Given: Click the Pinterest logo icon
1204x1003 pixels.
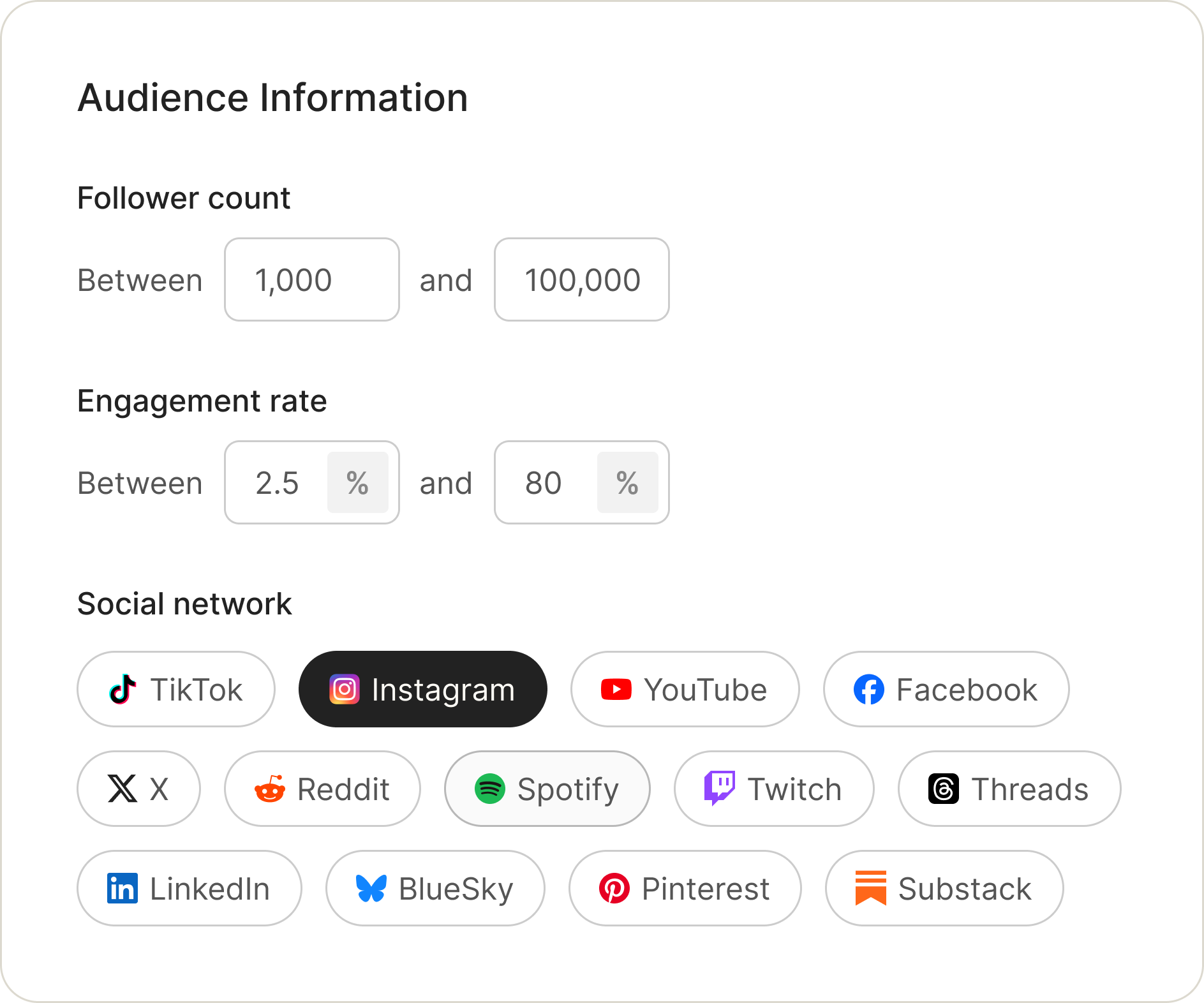Looking at the screenshot, I should click(614, 888).
